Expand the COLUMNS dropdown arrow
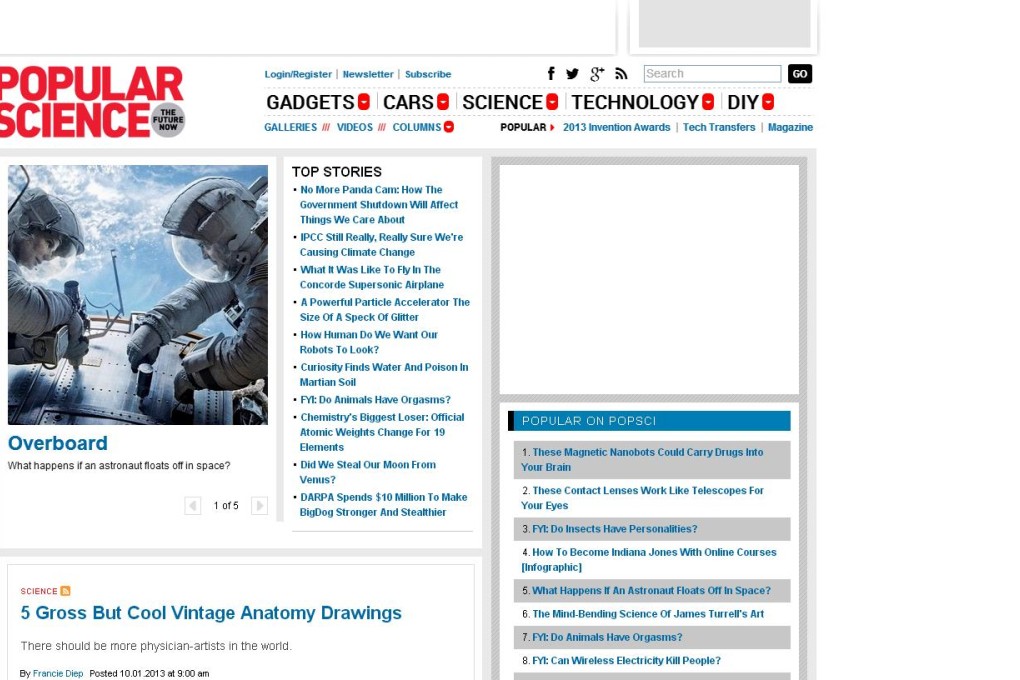 click(448, 127)
